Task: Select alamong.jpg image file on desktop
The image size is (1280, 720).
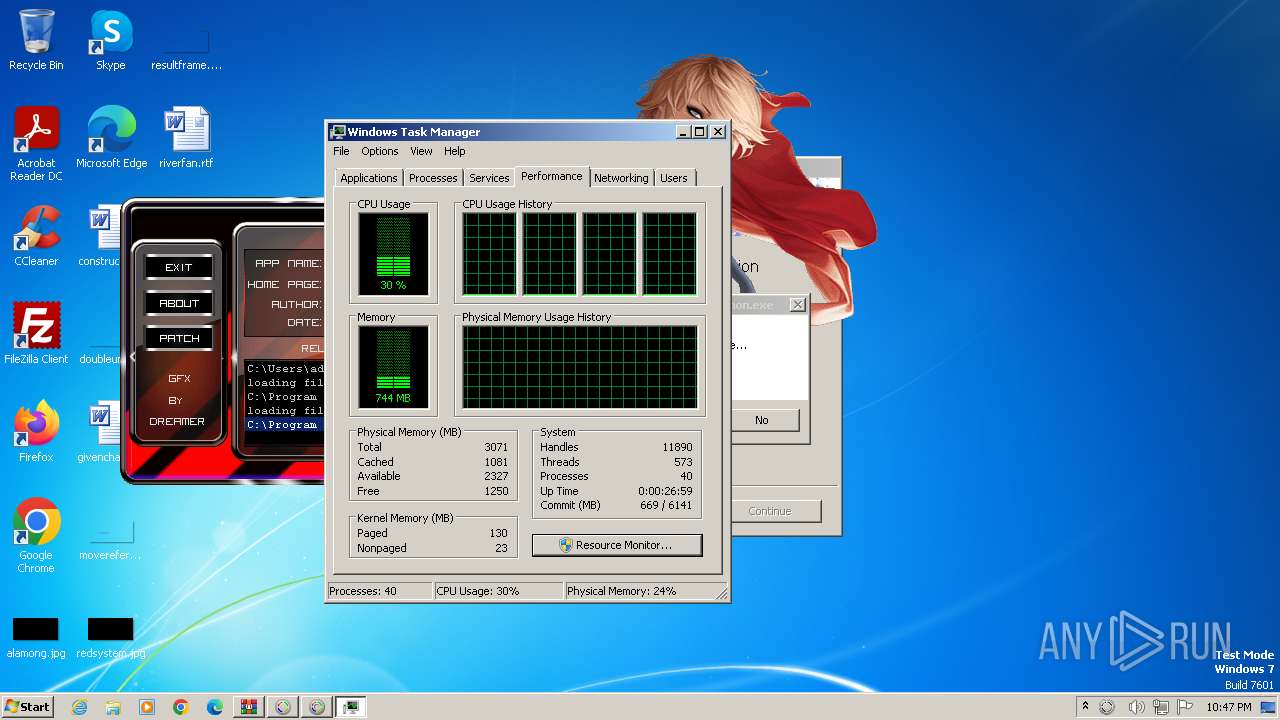Action: point(36,638)
